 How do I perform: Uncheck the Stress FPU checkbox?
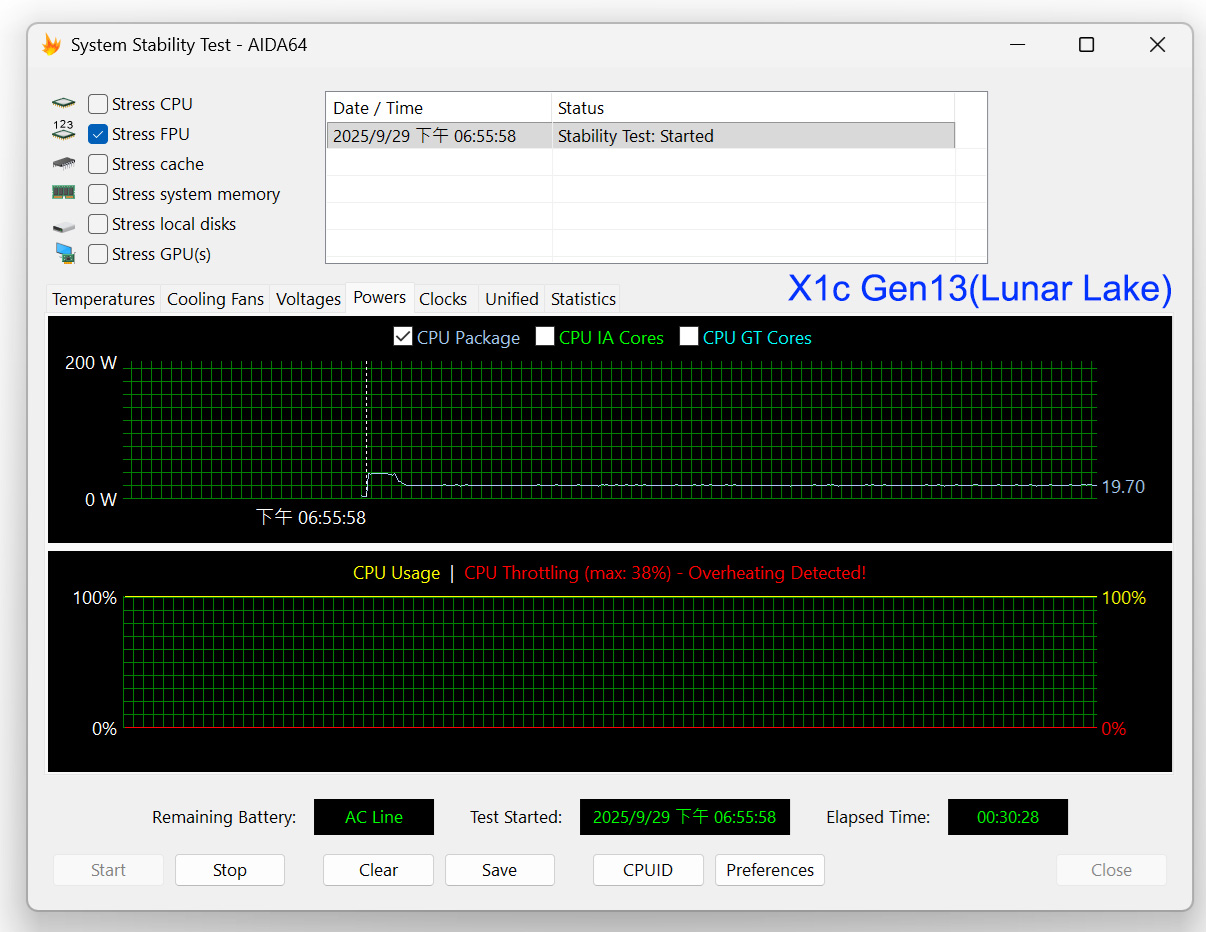[98, 134]
